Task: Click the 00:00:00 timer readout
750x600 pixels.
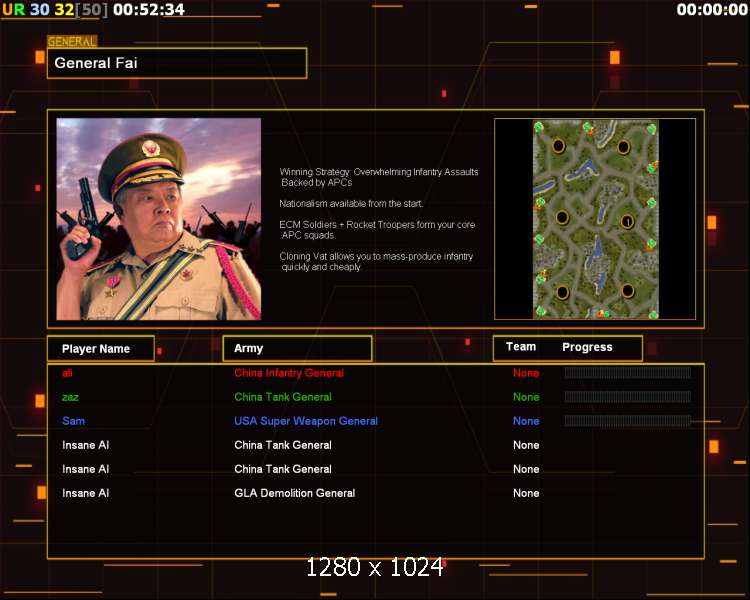Action: (x=710, y=10)
